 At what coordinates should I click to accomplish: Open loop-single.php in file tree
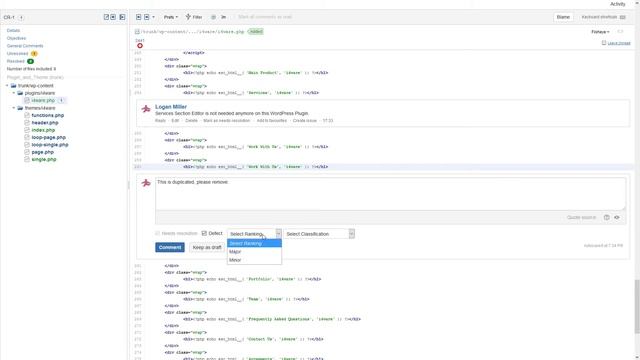[x=50, y=145]
